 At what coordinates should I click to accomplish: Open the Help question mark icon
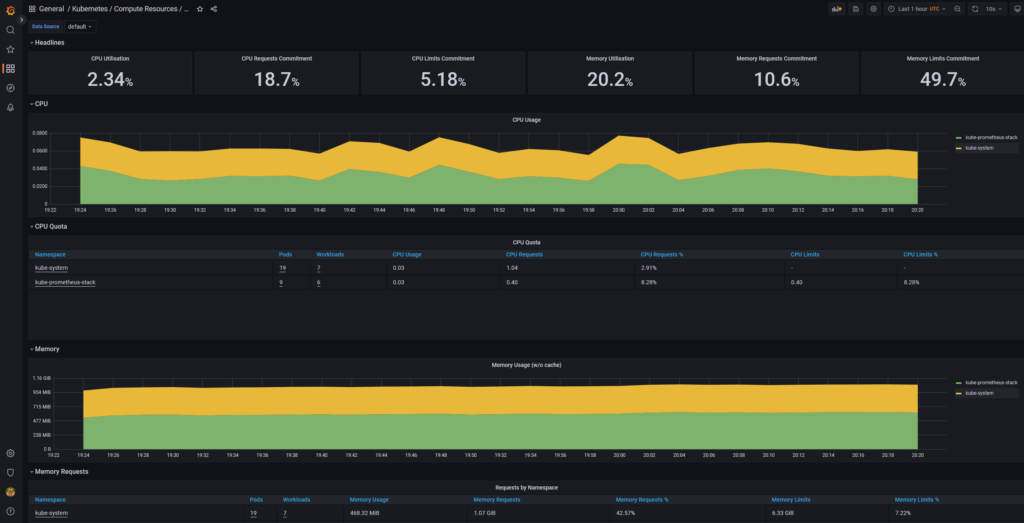10,511
